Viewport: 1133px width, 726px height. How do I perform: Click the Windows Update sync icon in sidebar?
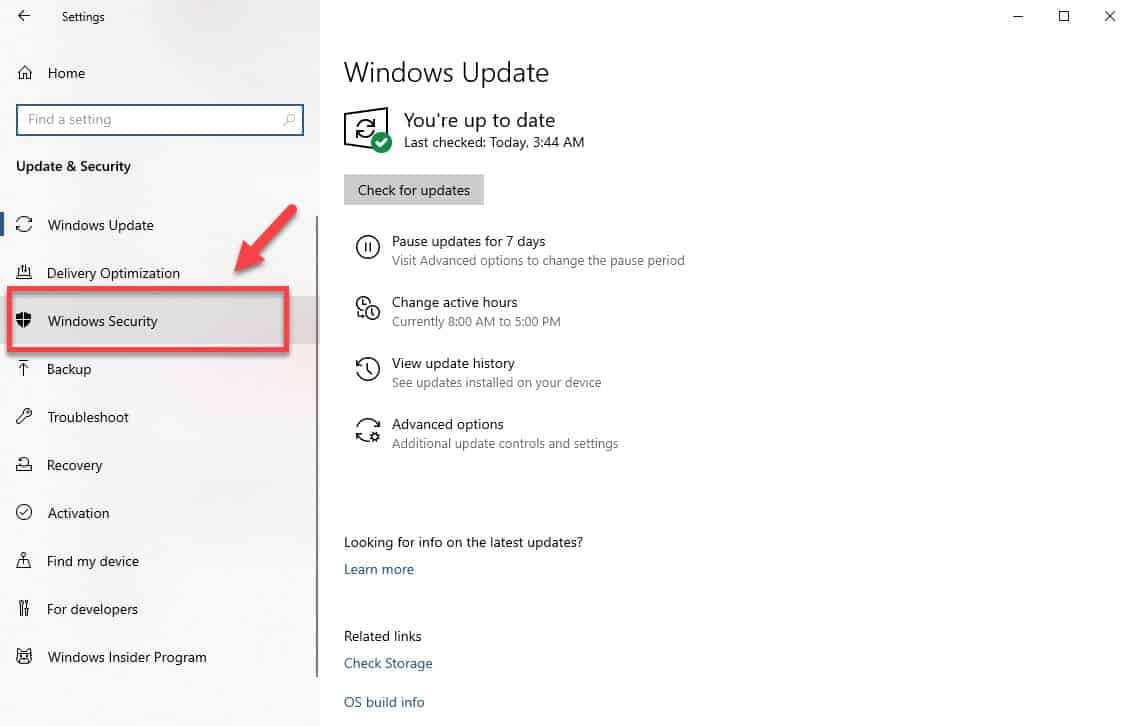pyautogui.click(x=25, y=225)
